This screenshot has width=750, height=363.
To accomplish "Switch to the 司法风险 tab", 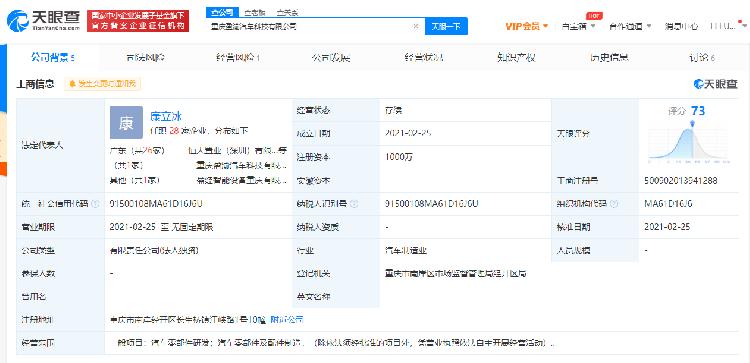I will [145, 58].
